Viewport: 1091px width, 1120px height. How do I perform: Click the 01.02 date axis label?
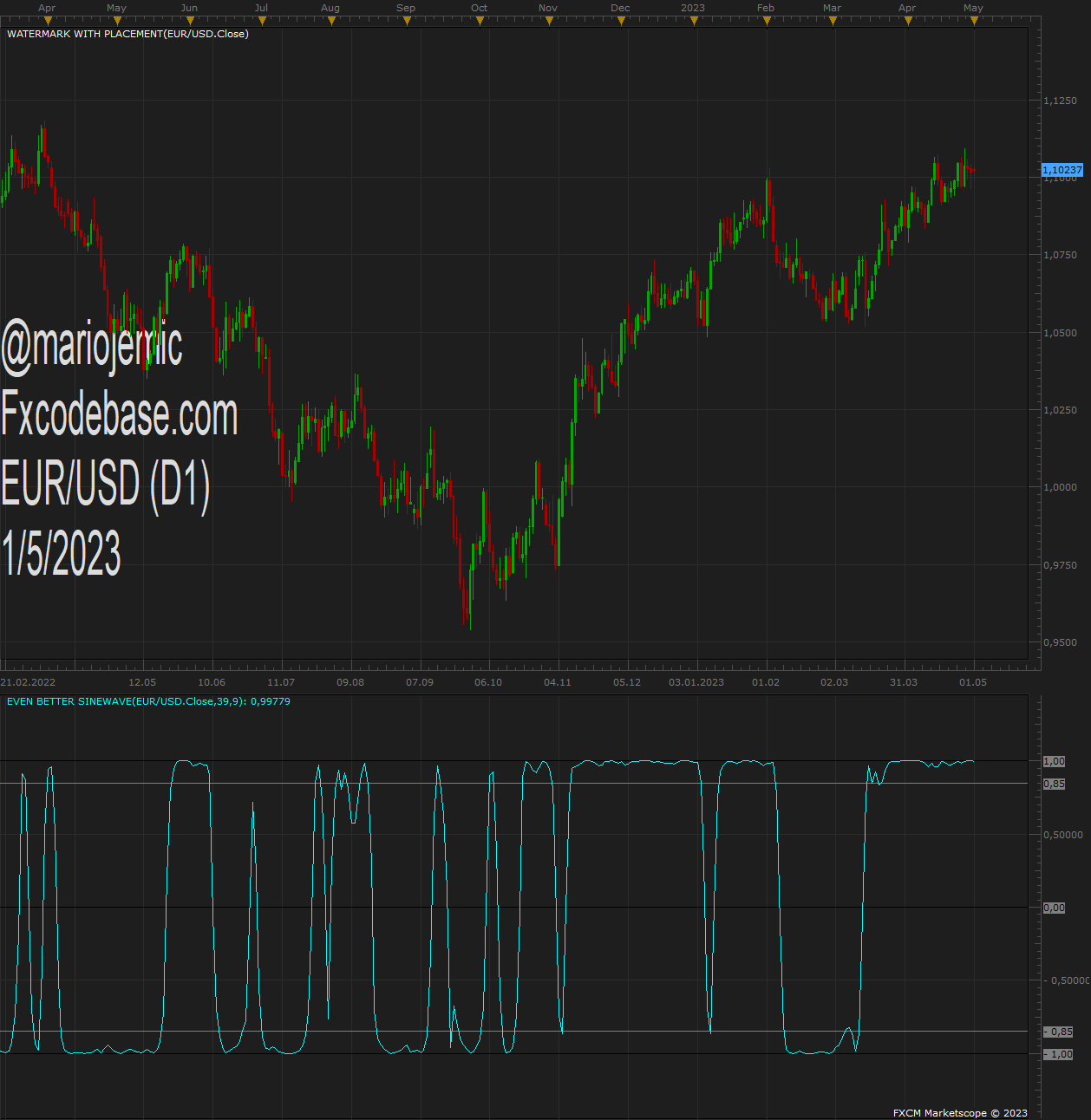(x=766, y=682)
